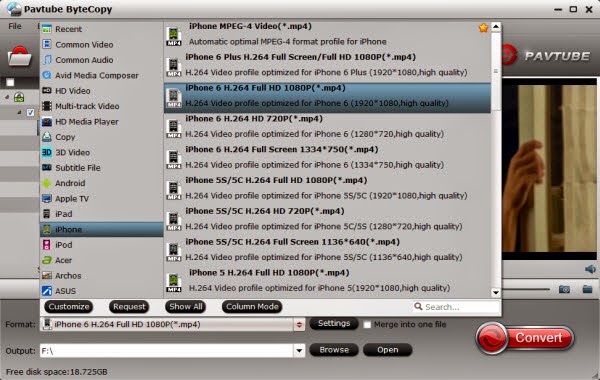Click the MP4 icon of iPhone 5 H.264 Full HD
Screen dimensions: 600x380
click(x=174, y=282)
